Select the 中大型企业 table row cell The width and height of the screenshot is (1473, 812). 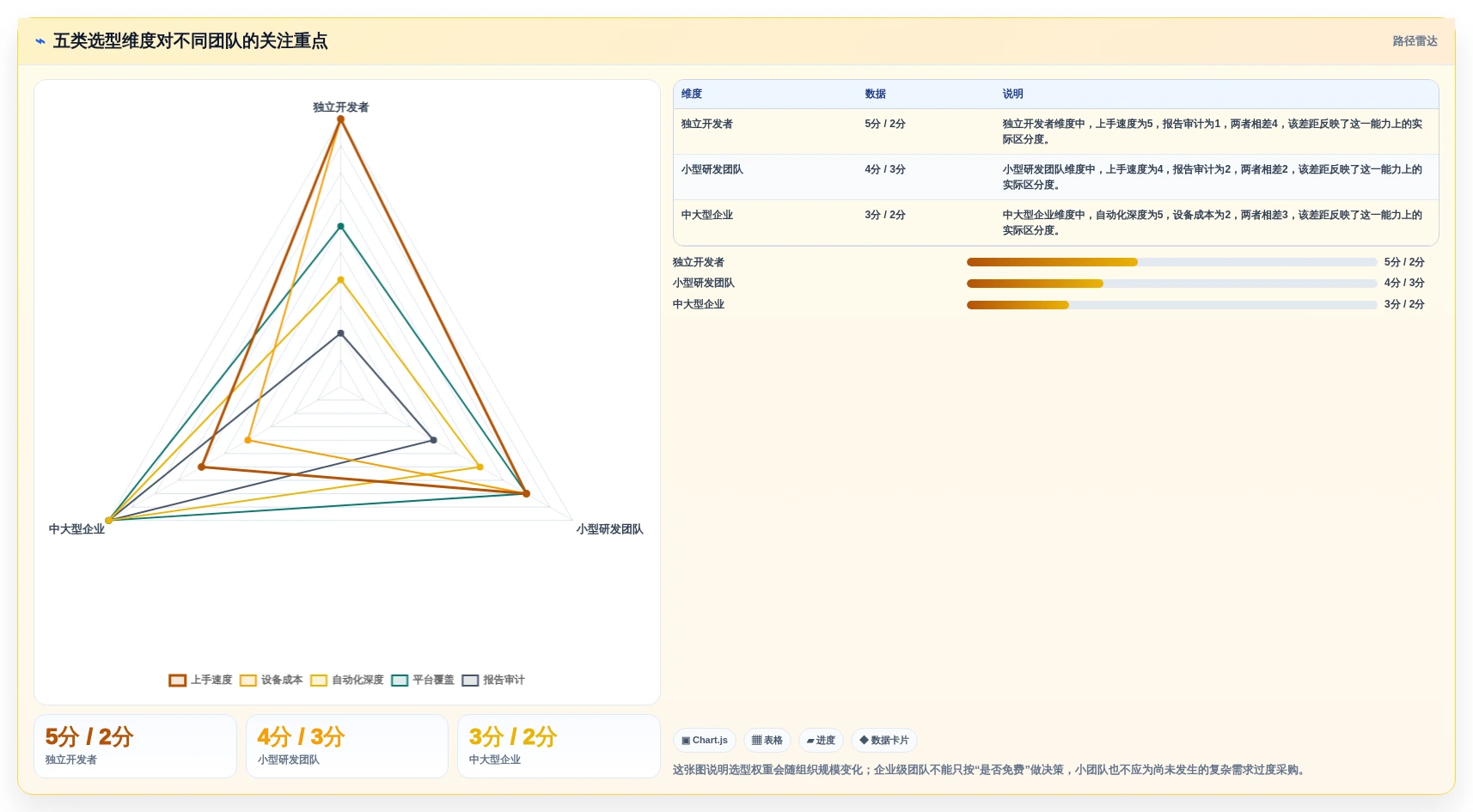click(x=707, y=215)
